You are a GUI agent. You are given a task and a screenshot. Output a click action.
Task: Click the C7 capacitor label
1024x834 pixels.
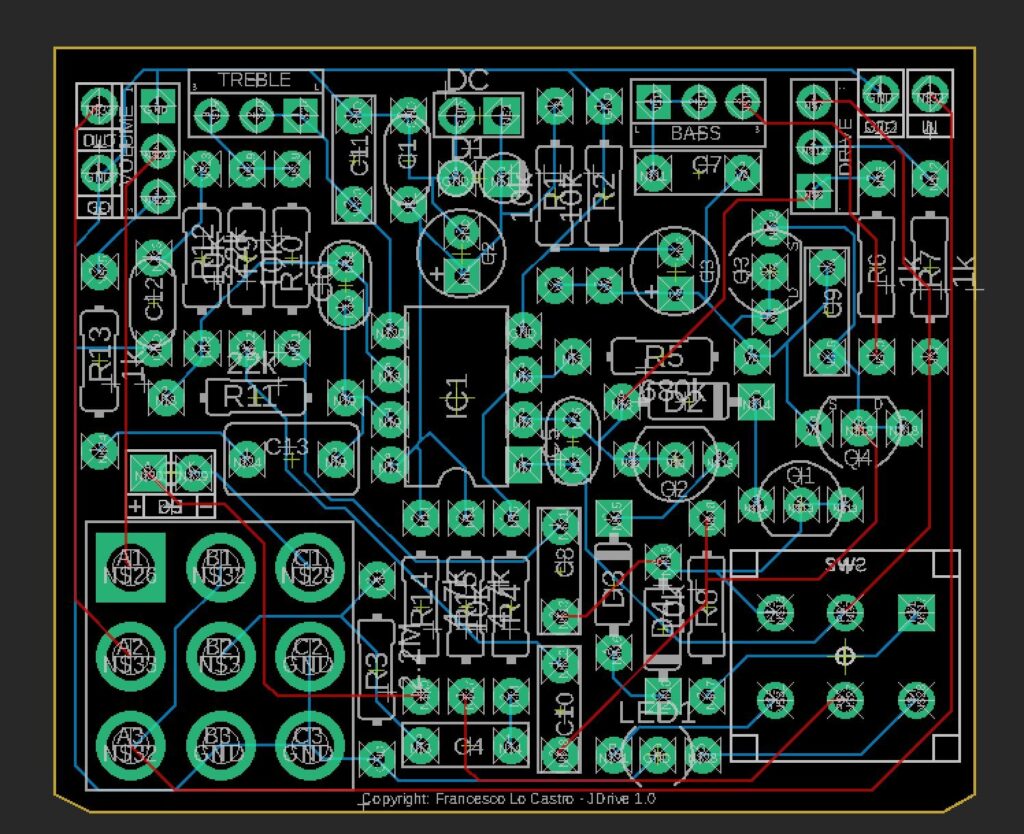click(707, 165)
